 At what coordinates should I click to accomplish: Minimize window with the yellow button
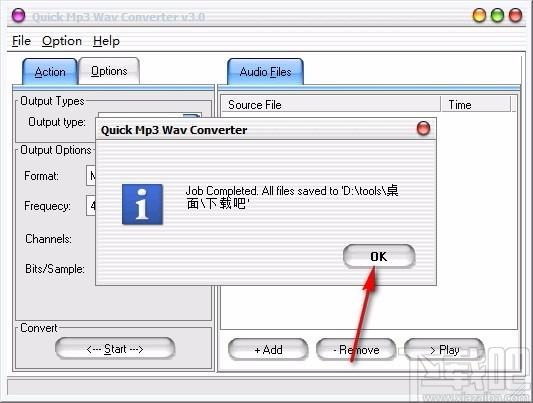(x=479, y=16)
